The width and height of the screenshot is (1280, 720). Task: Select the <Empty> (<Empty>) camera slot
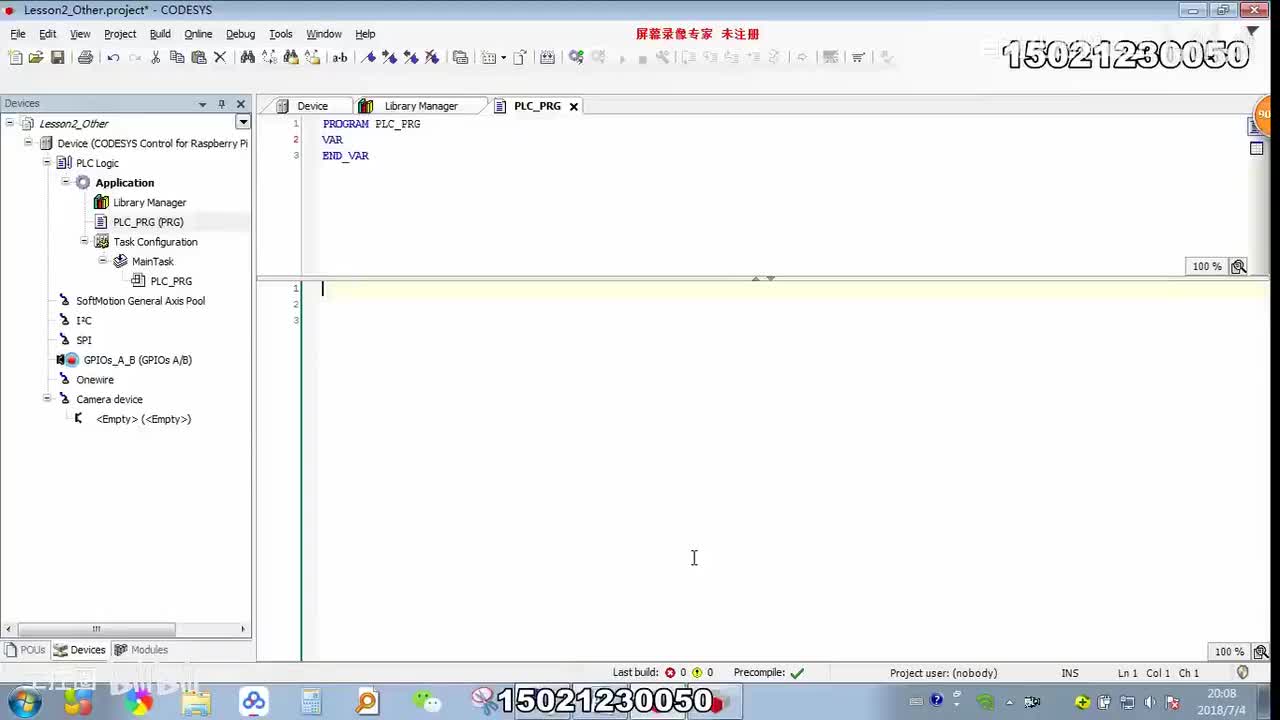[x=143, y=419]
